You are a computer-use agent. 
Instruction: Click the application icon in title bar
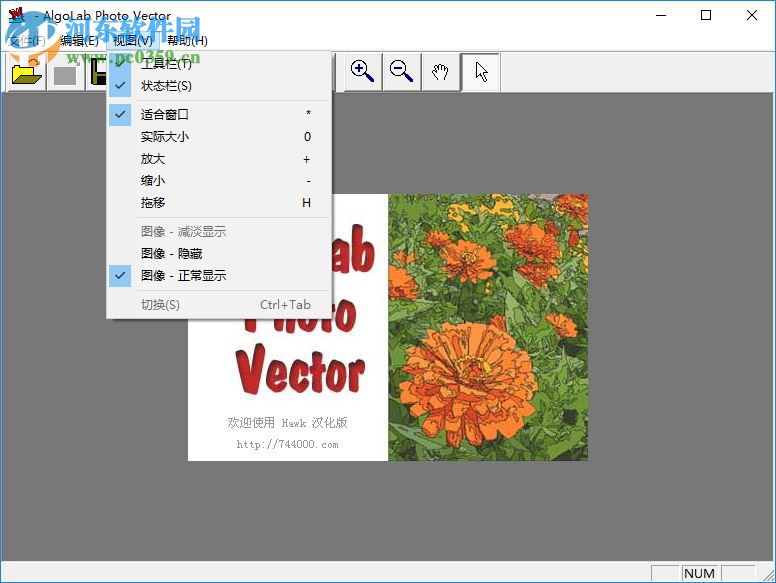(x=16, y=15)
